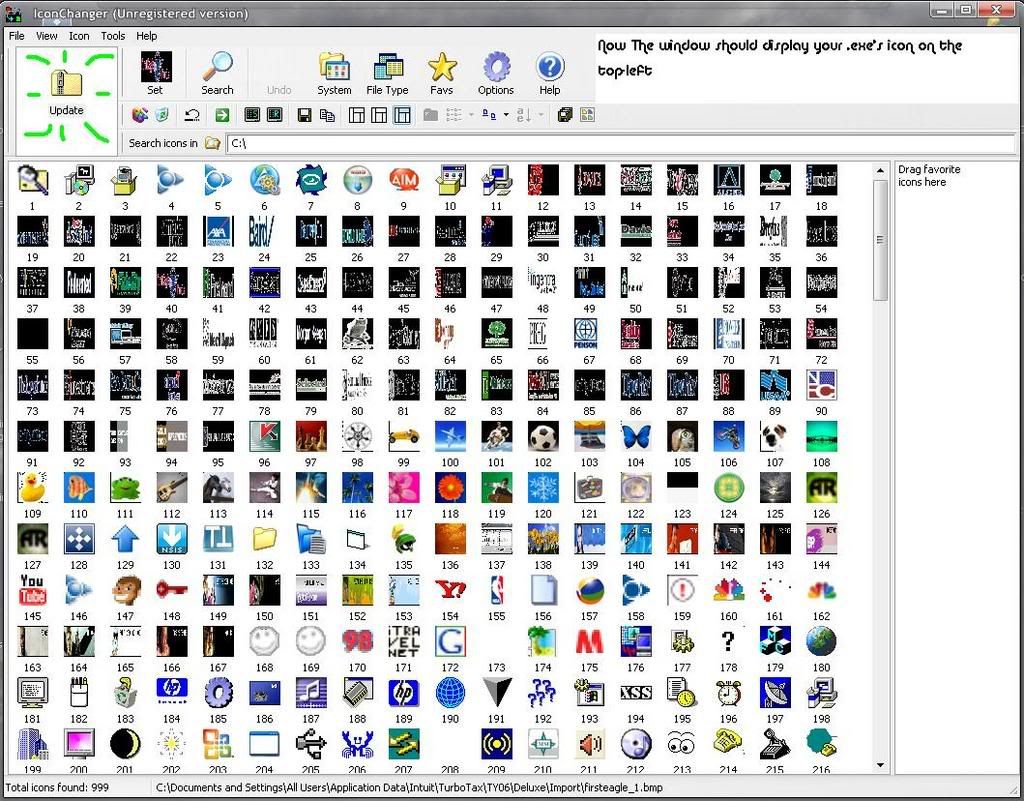Select the Yahoo icon numbered 154
The width and height of the screenshot is (1024, 801).
(450, 590)
